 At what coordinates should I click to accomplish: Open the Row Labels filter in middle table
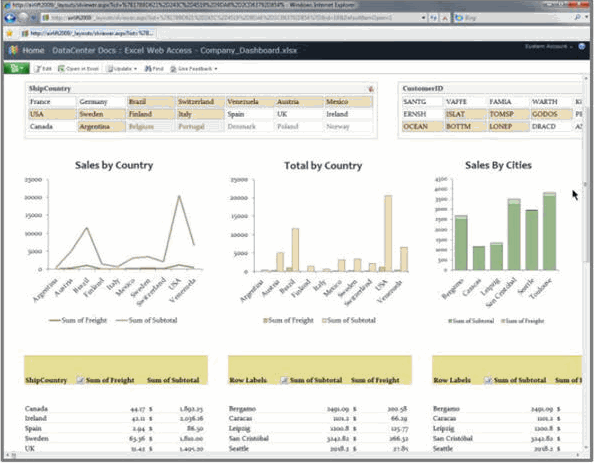pos(284,380)
